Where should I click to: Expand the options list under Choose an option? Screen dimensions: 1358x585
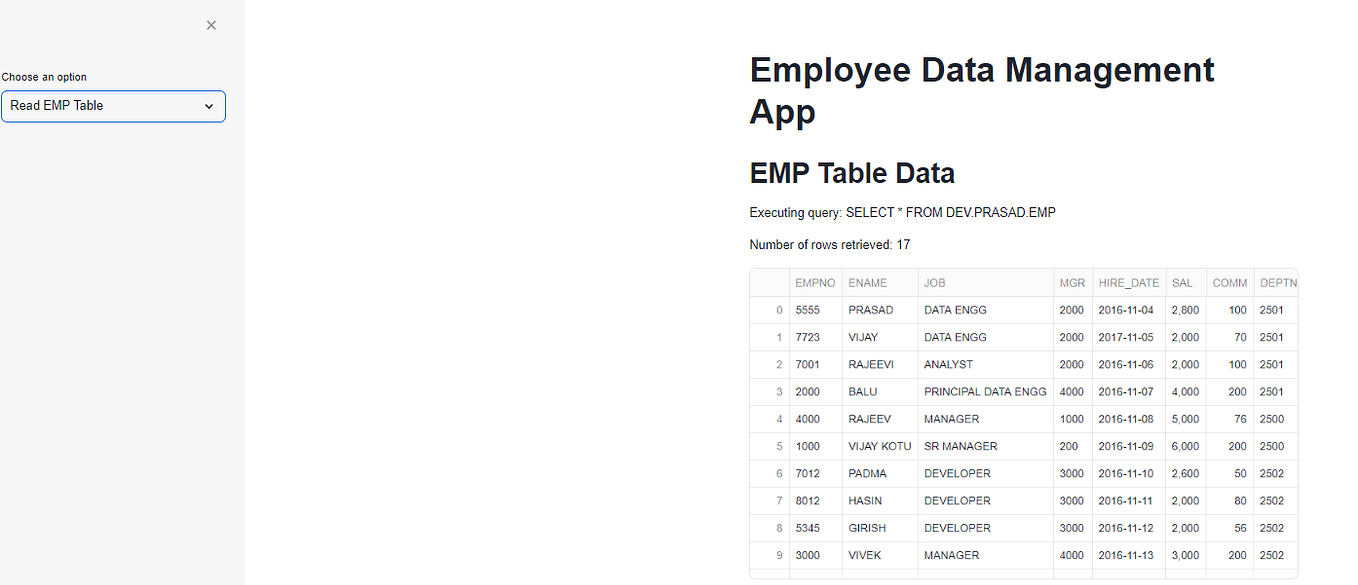coord(113,105)
